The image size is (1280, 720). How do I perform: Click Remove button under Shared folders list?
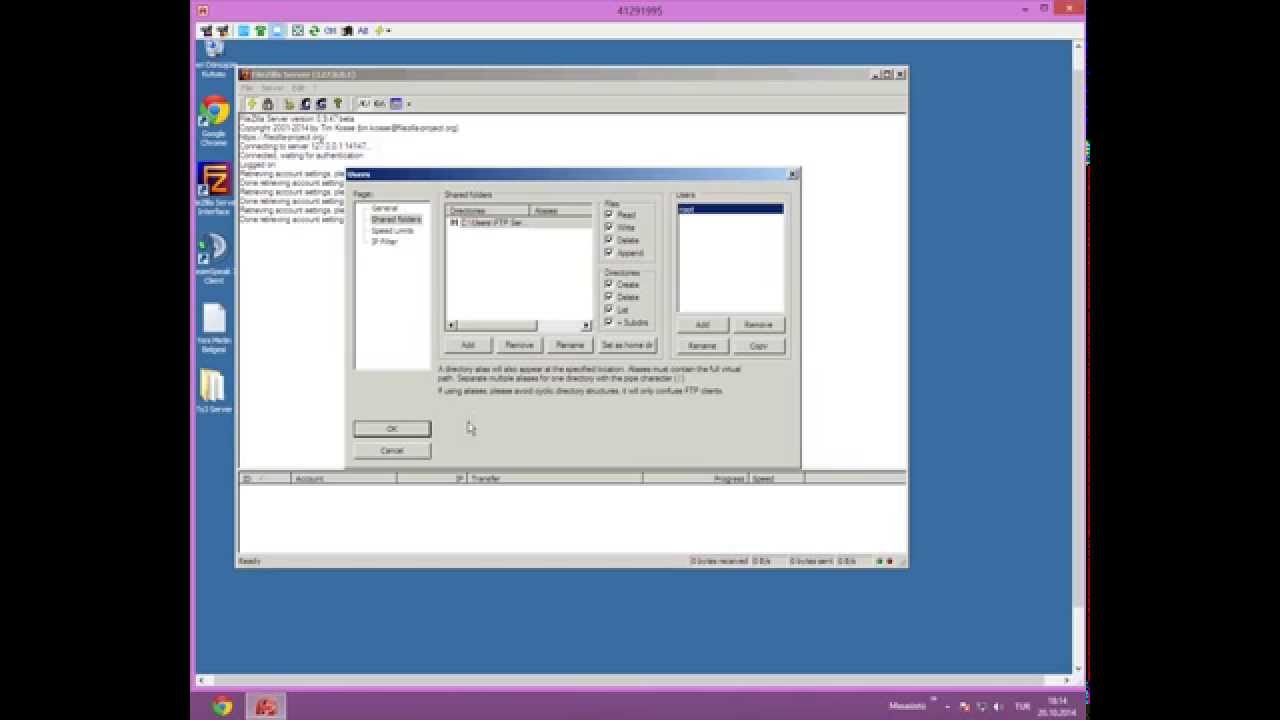click(519, 345)
